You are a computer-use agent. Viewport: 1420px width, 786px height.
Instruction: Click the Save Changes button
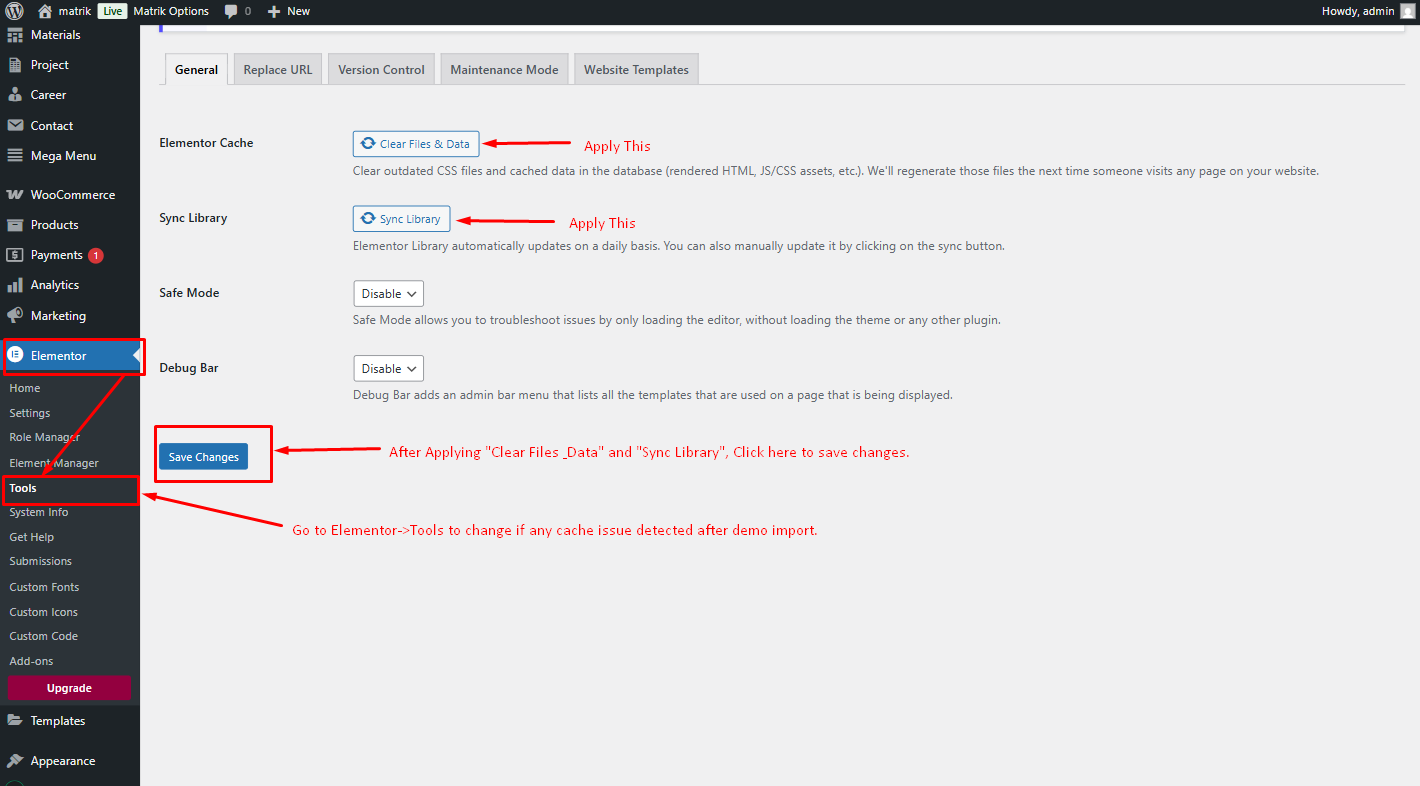pyautogui.click(x=204, y=457)
